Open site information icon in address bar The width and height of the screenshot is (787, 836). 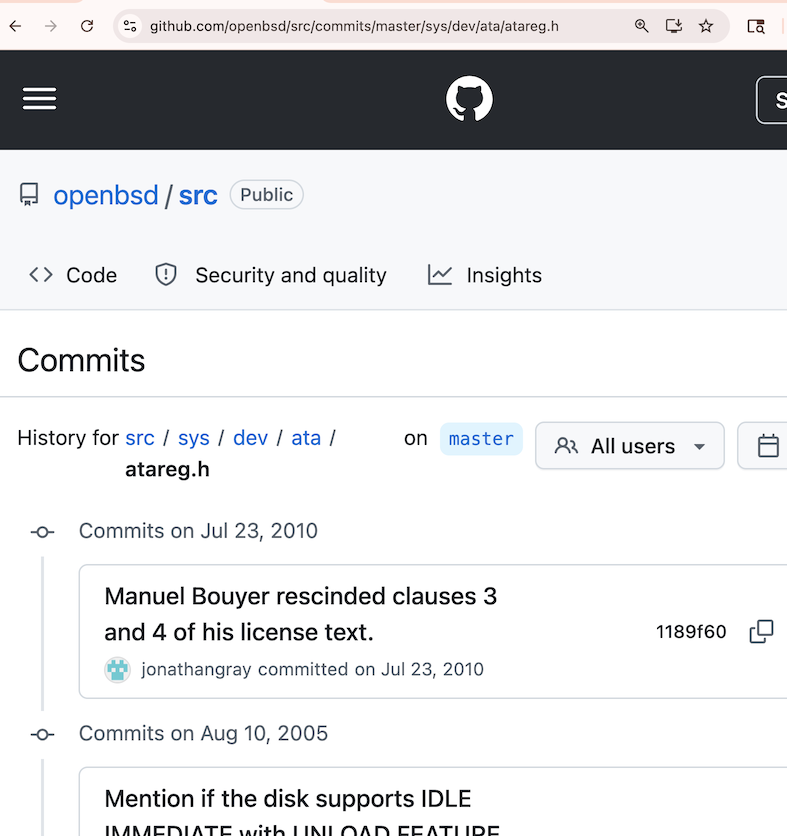pyautogui.click(x=130, y=26)
